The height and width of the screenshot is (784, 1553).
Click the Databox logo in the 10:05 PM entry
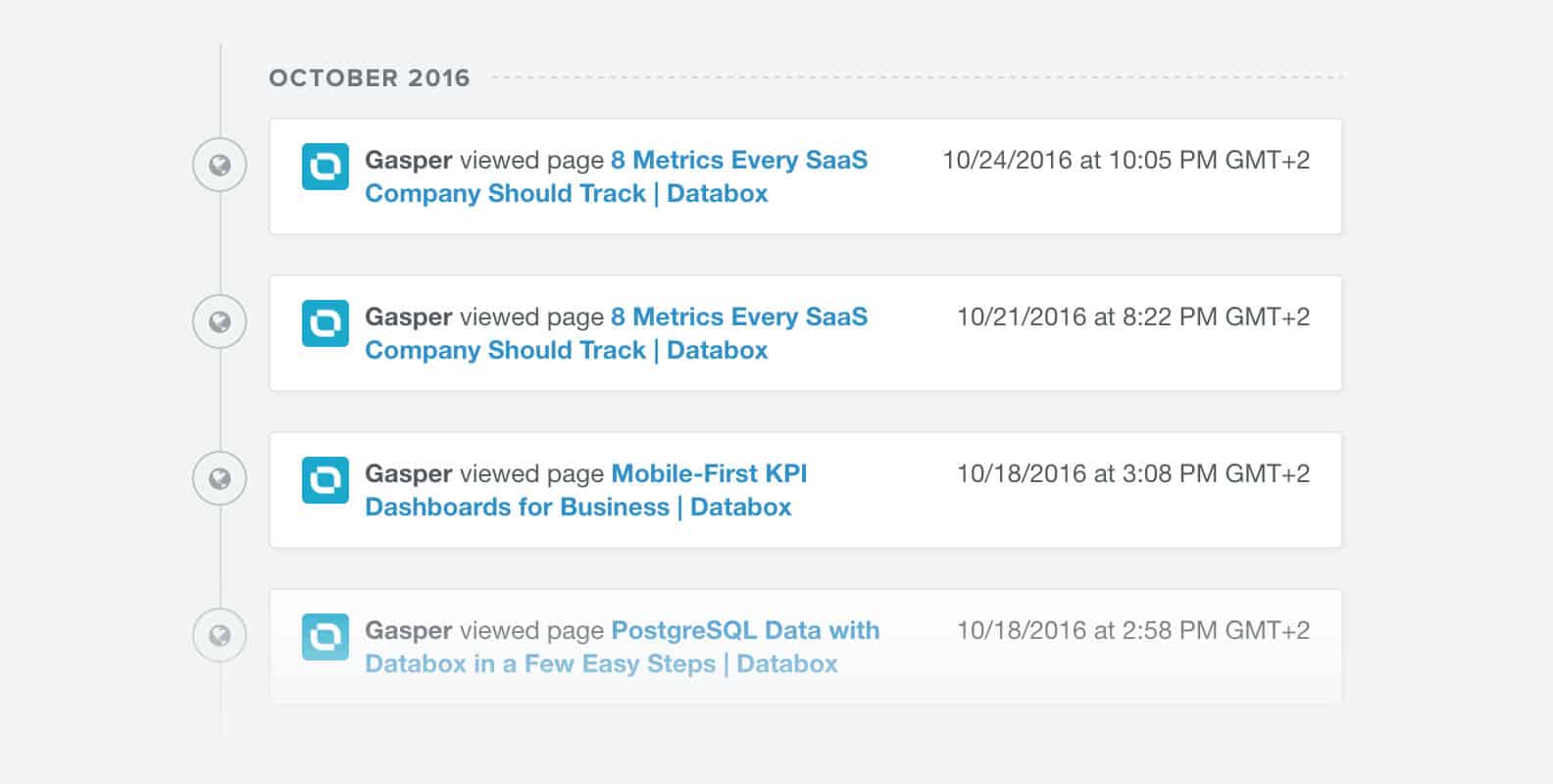326,166
